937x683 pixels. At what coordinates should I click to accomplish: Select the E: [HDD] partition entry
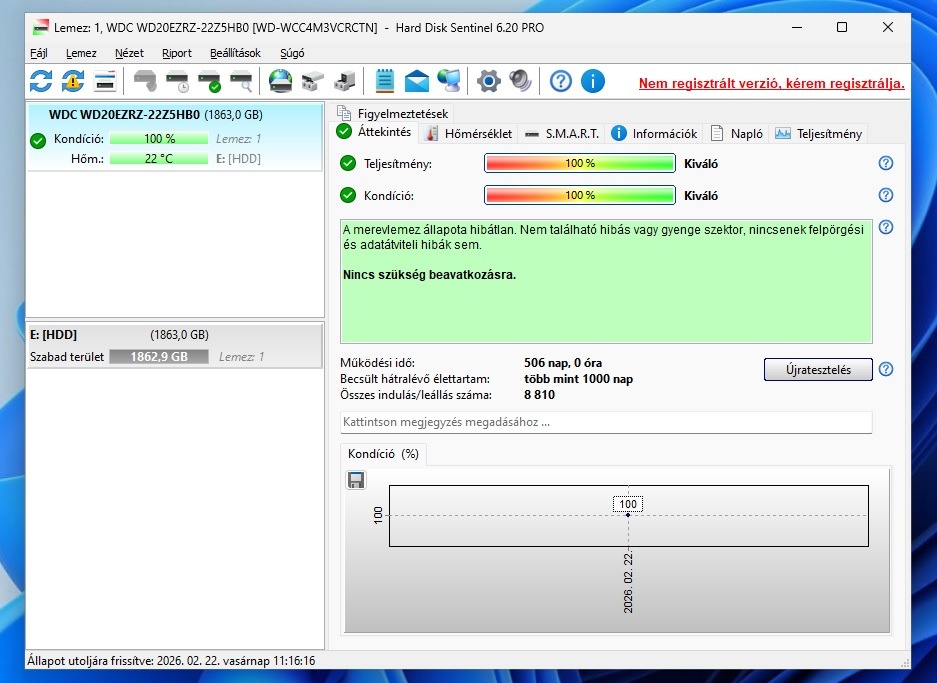[174, 346]
